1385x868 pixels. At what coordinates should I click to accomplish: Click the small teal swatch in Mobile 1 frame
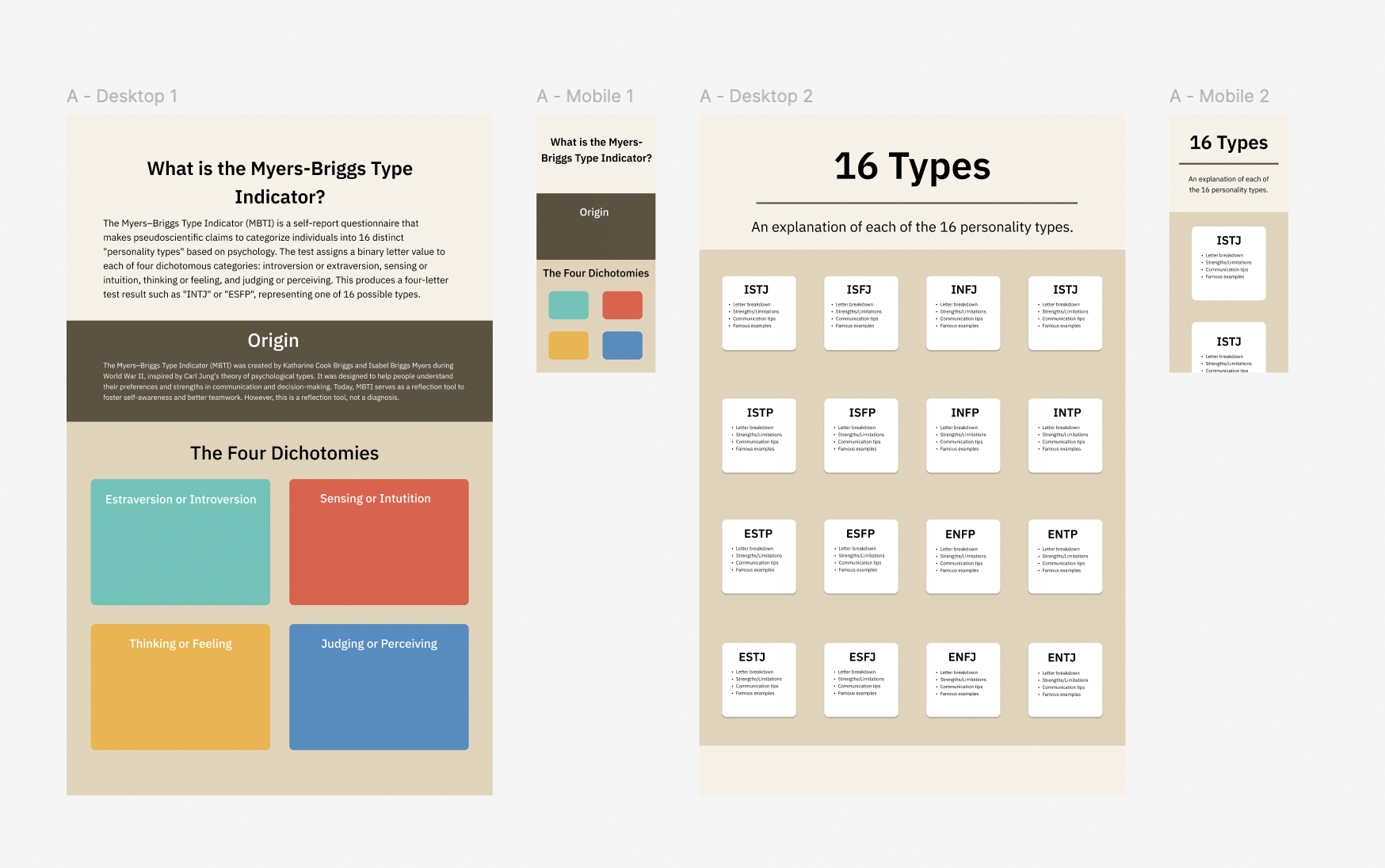(568, 304)
